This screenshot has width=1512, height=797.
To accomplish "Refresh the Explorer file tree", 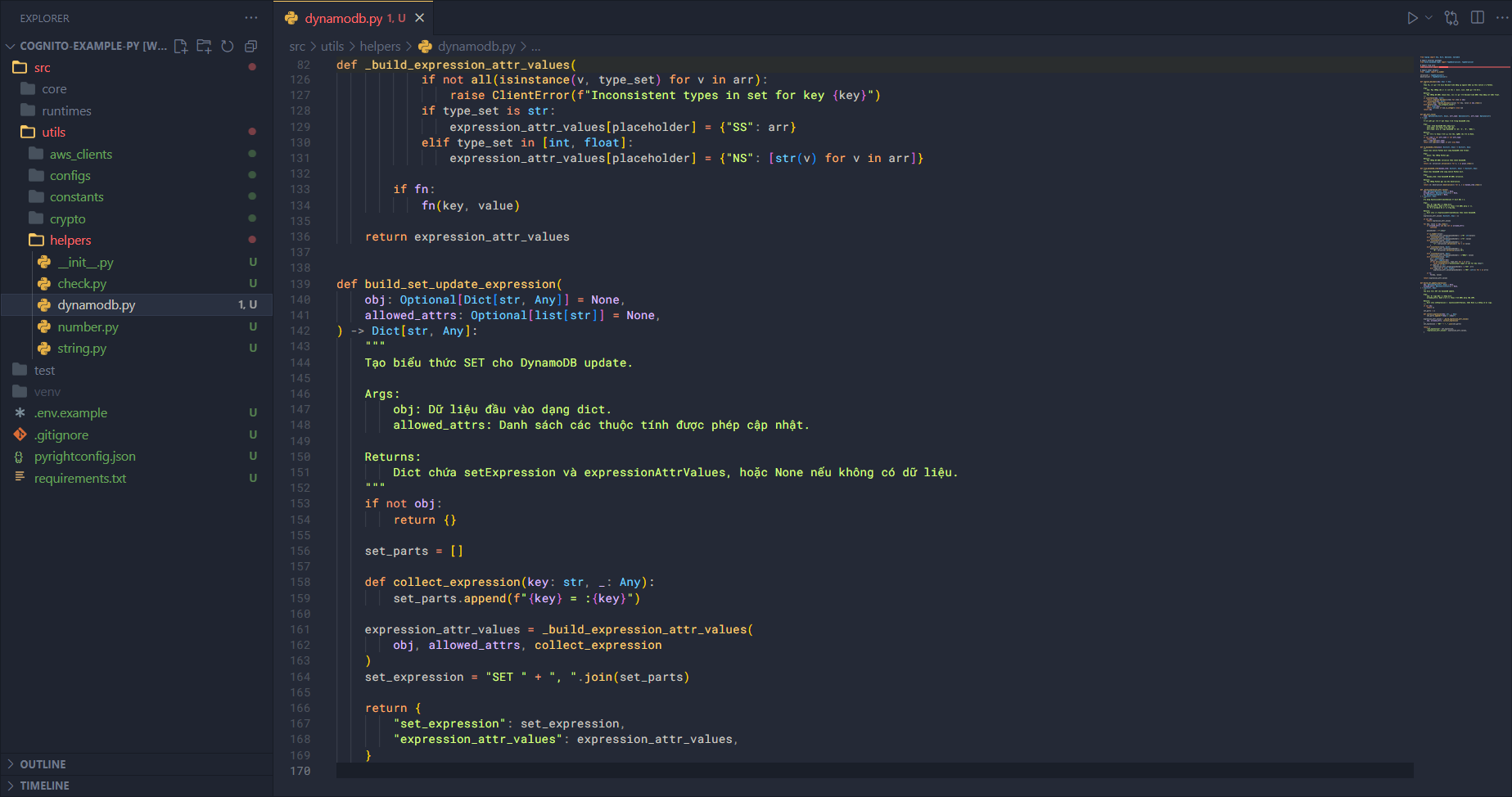I will (x=228, y=47).
